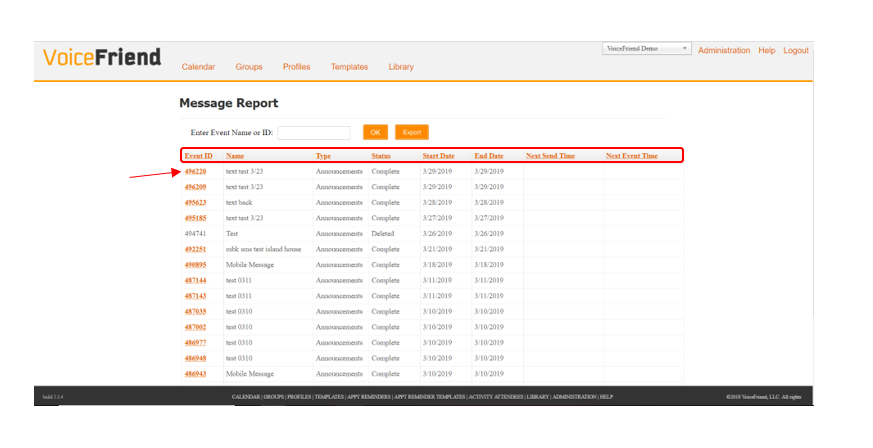
Task: Click 'Mobile Message' name in row 490895
Action: click(x=249, y=265)
